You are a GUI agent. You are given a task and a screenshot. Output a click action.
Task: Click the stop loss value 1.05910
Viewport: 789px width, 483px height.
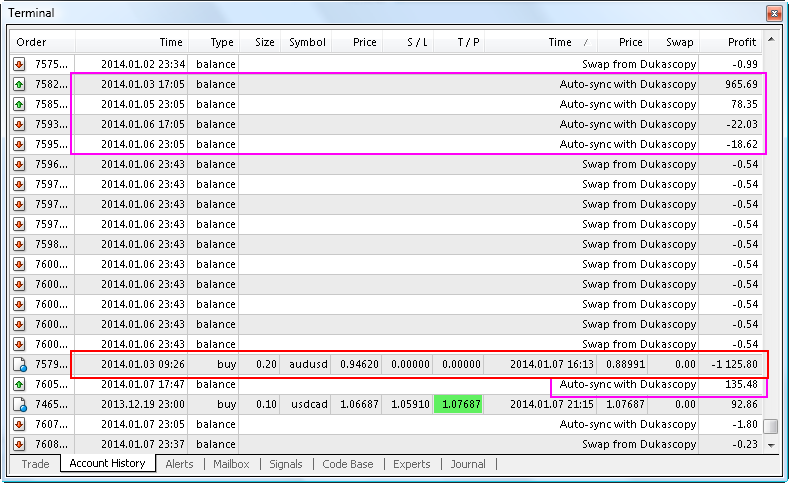(x=411, y=405)
